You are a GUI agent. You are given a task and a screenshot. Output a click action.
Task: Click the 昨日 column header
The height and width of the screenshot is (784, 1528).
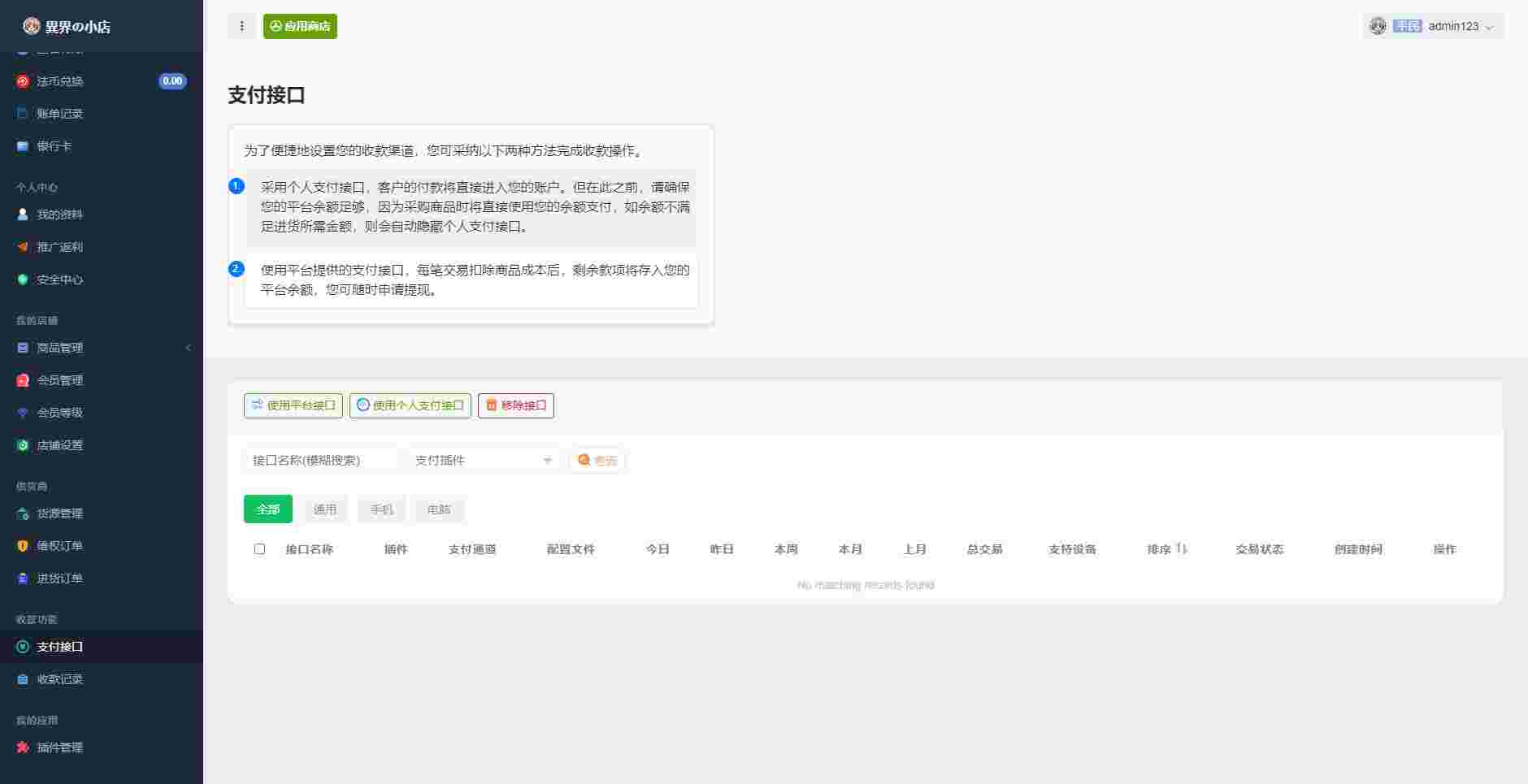pos(722,549)
